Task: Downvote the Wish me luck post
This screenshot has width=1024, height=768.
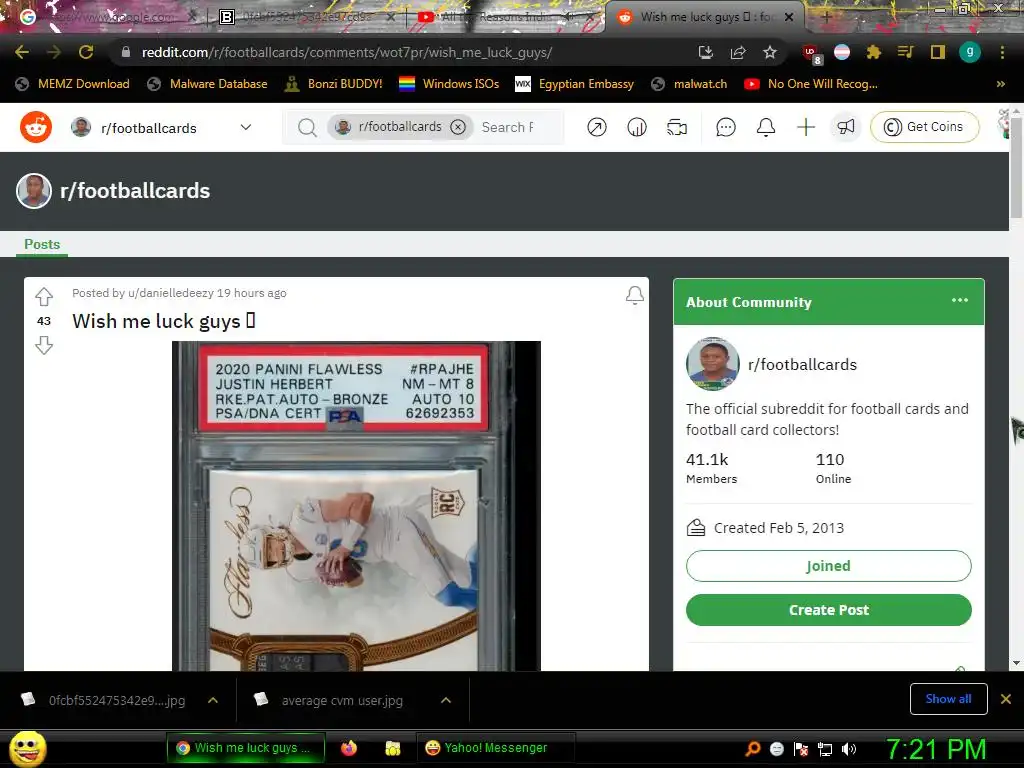Action: click(x=44, y=345)
